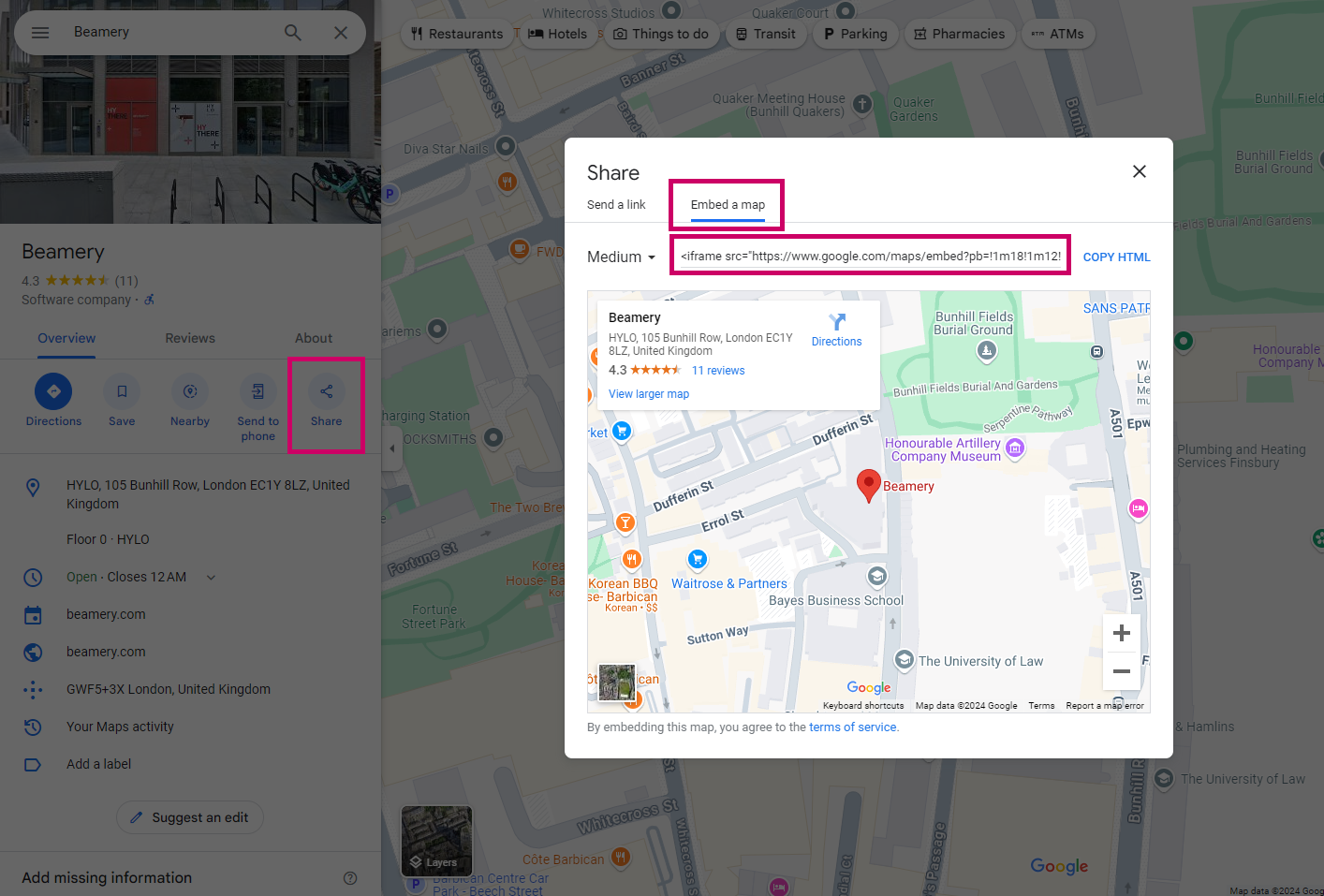Screen dimensions: 1324x896
Task: Click the plus code dots icon
Action: point(33,690)
